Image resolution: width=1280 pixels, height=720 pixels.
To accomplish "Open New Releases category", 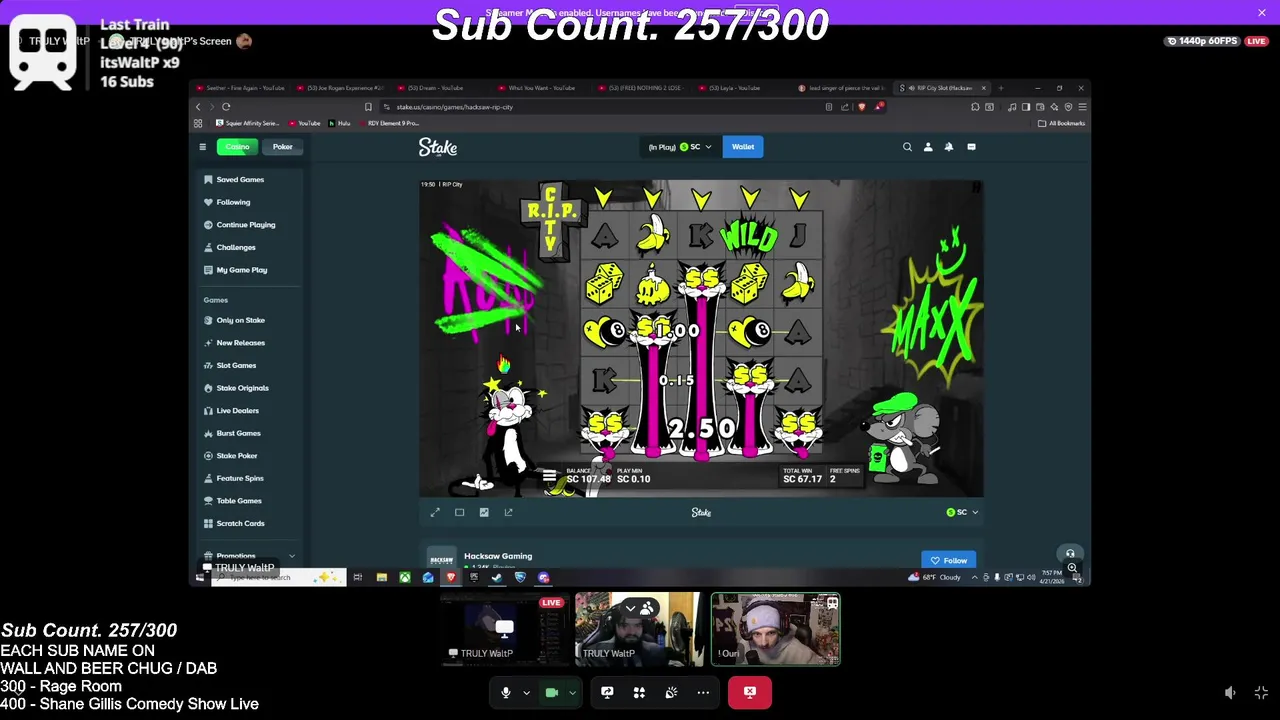I will pyautogui.click(x=240, y=343).
